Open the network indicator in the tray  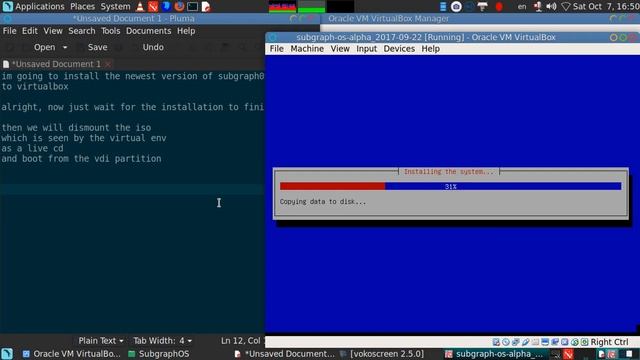pos(566,7)
